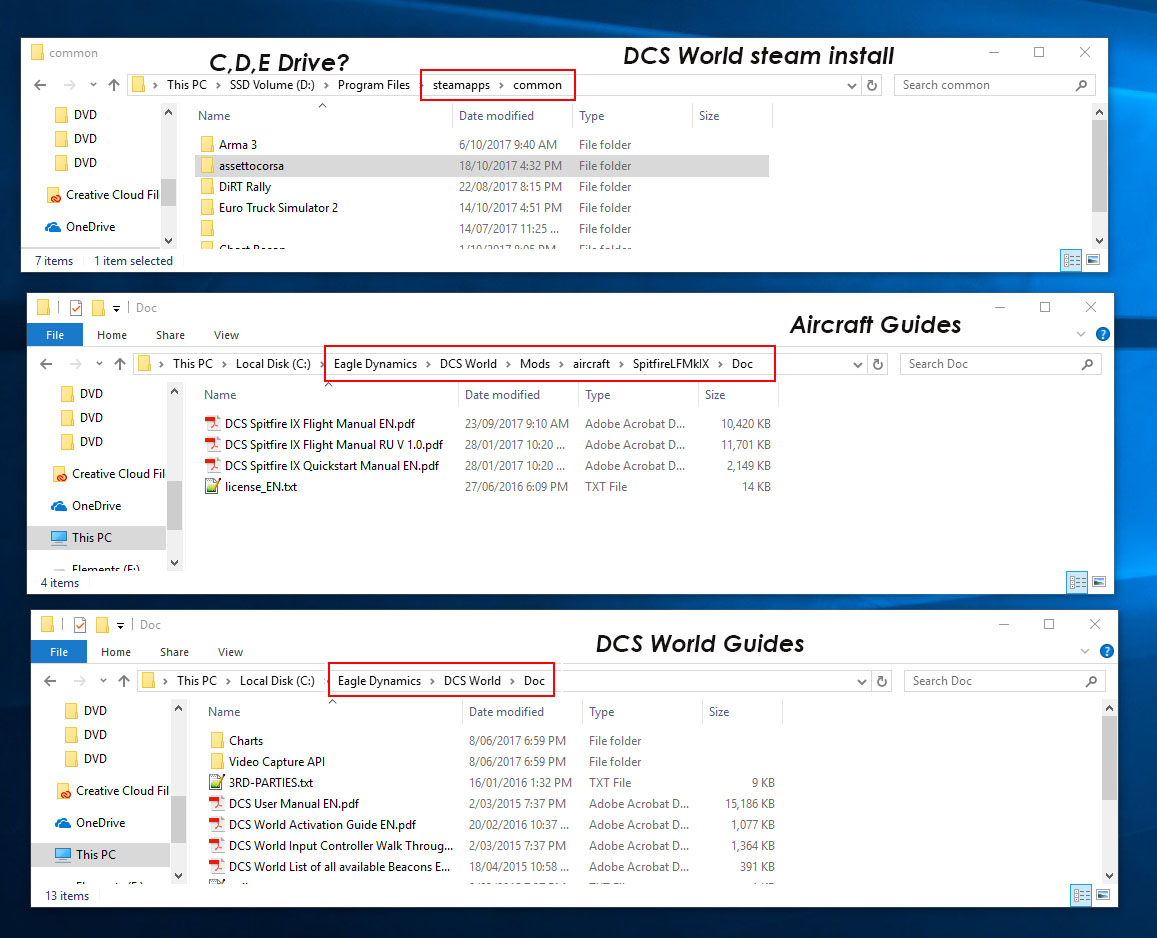1157x938 pixels.
Task: Refresh the common window address bar
Action: coord(871,85)
